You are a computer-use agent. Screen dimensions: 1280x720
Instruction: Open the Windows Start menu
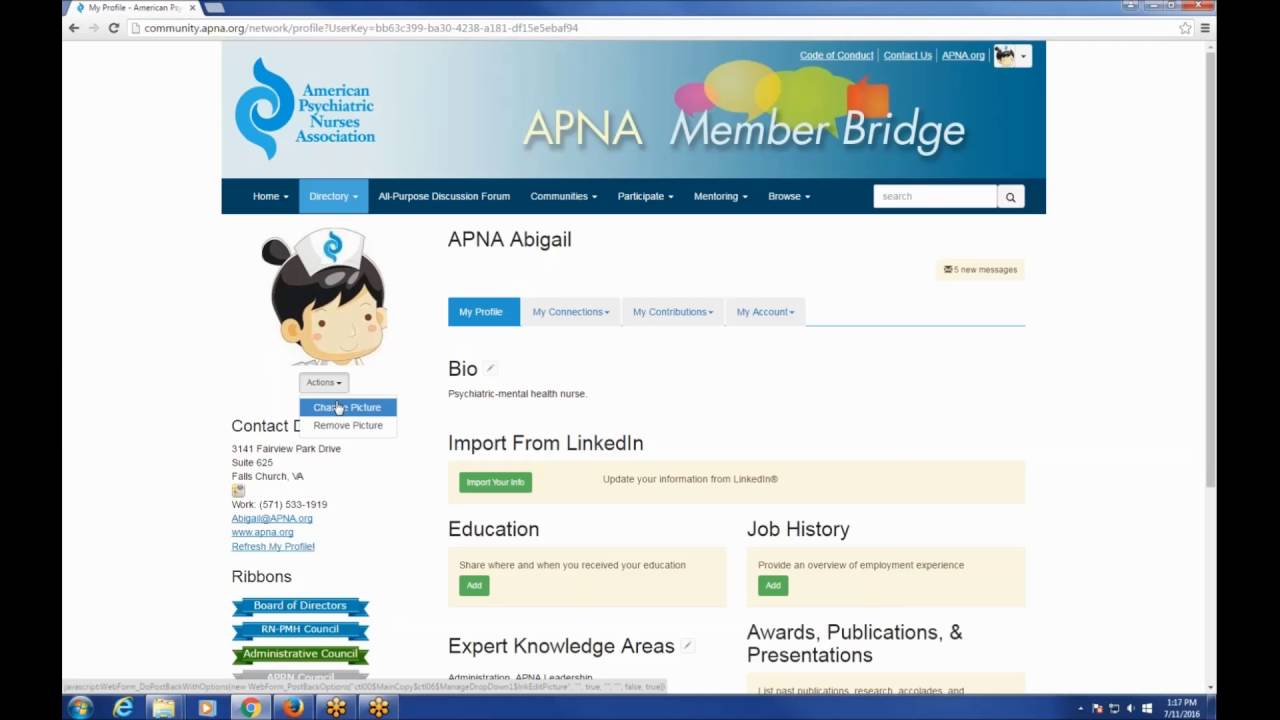coord(79,708)
